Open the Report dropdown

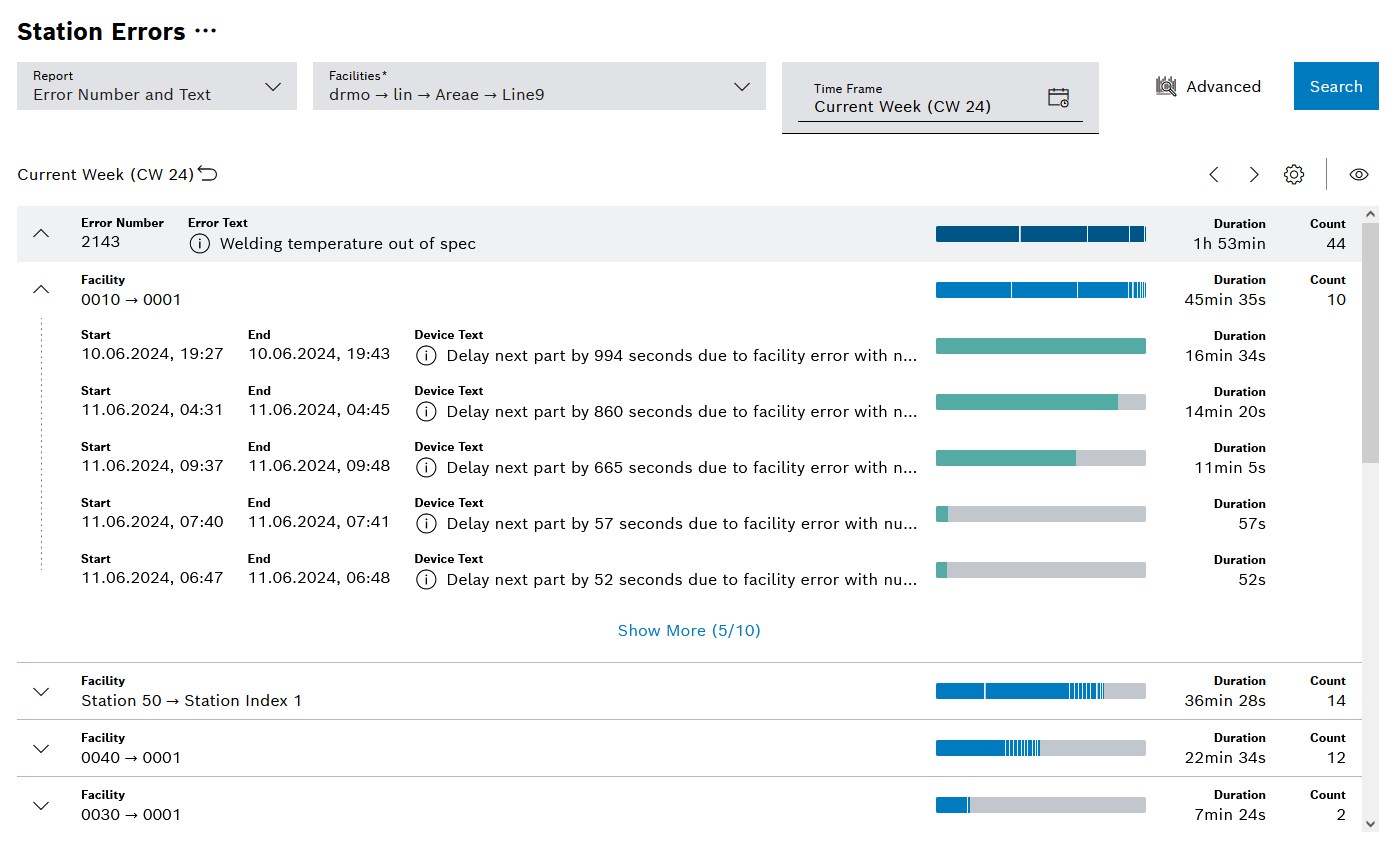pyautogui.click(x=157, y=86)
